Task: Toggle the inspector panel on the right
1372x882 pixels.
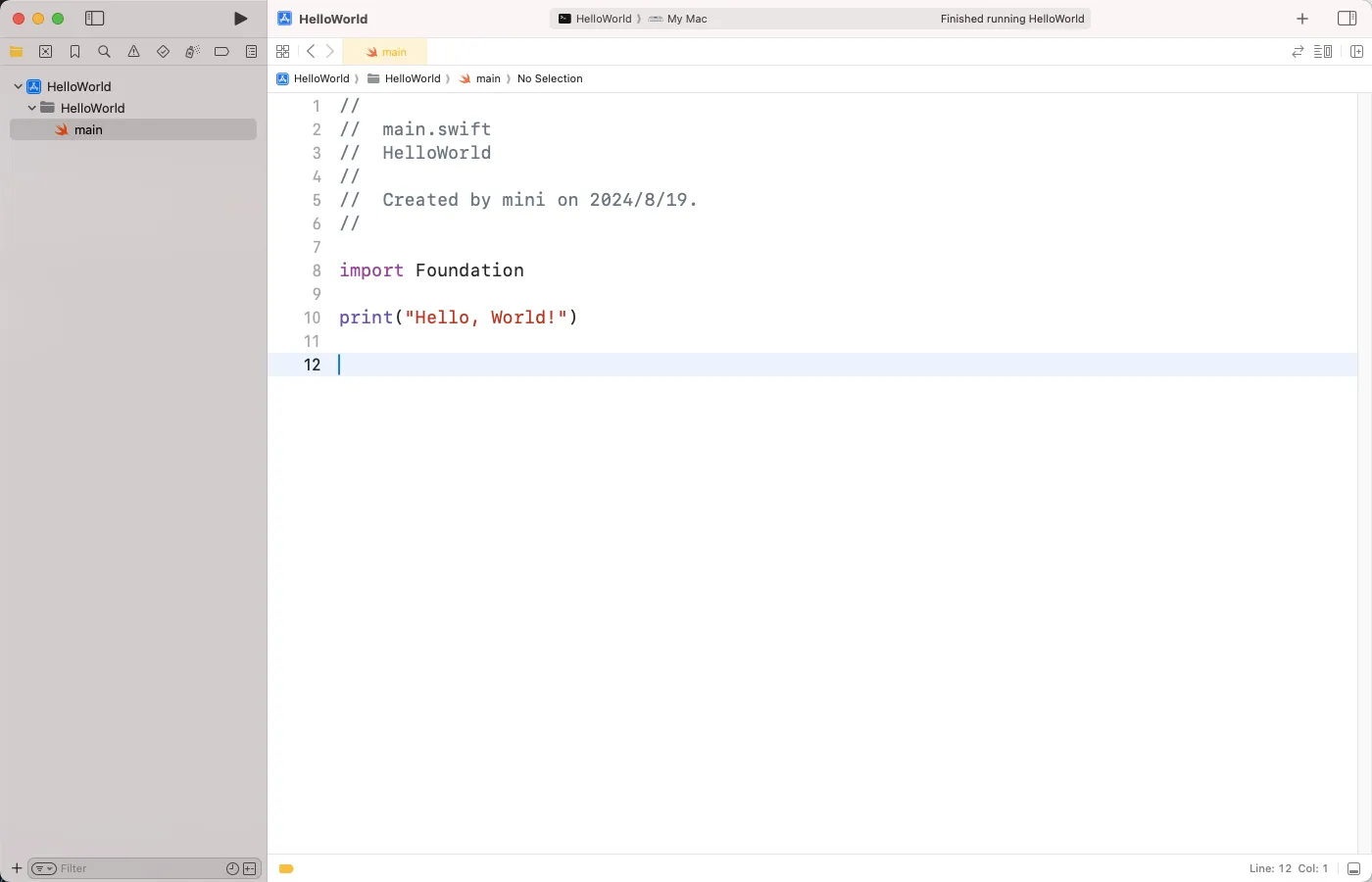Action: coord(1347,19)
